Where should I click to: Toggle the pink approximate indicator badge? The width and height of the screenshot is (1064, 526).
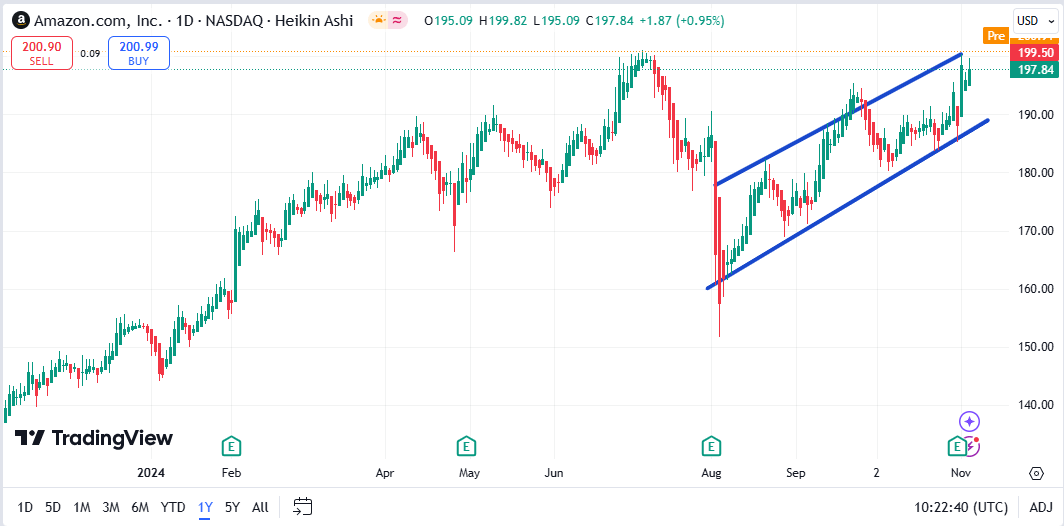pos(398,20)
